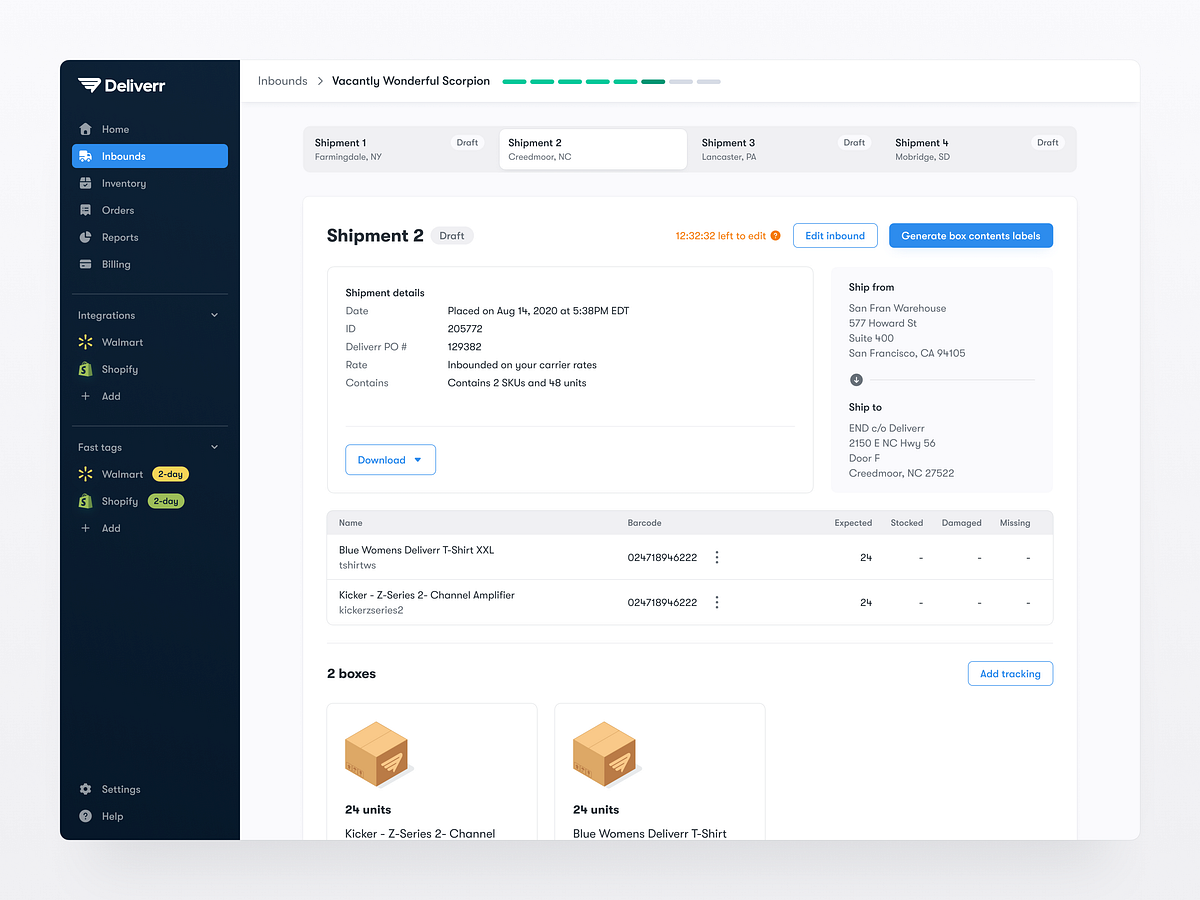Select the Home icon in the sidebar
Screen dimensions: 1200x900
89,129
